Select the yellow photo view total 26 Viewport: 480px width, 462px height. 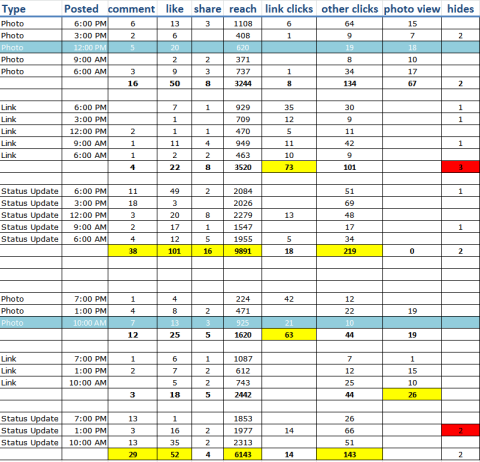pyautogui.click(x=412, y=395)
